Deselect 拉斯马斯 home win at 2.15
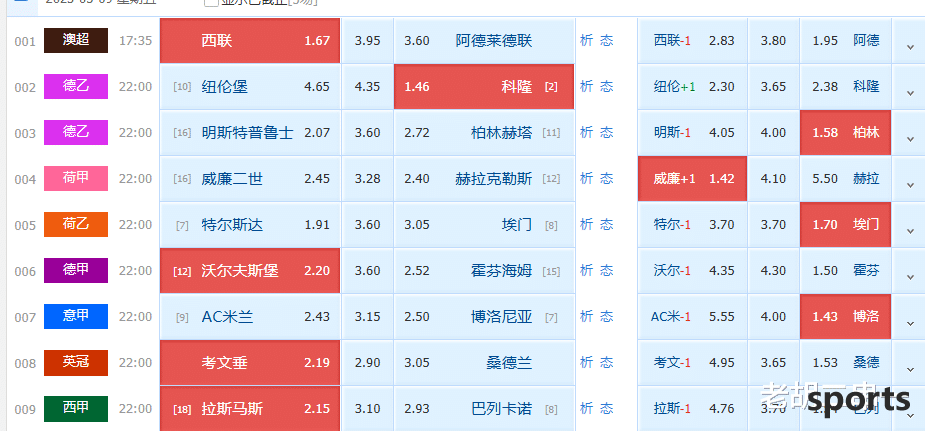 click(x=250, y=409)
